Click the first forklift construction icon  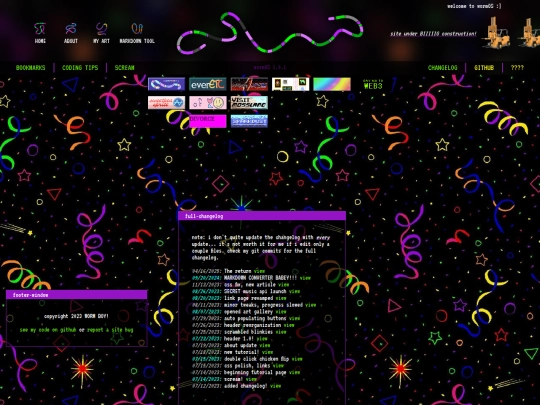(496, 32)
